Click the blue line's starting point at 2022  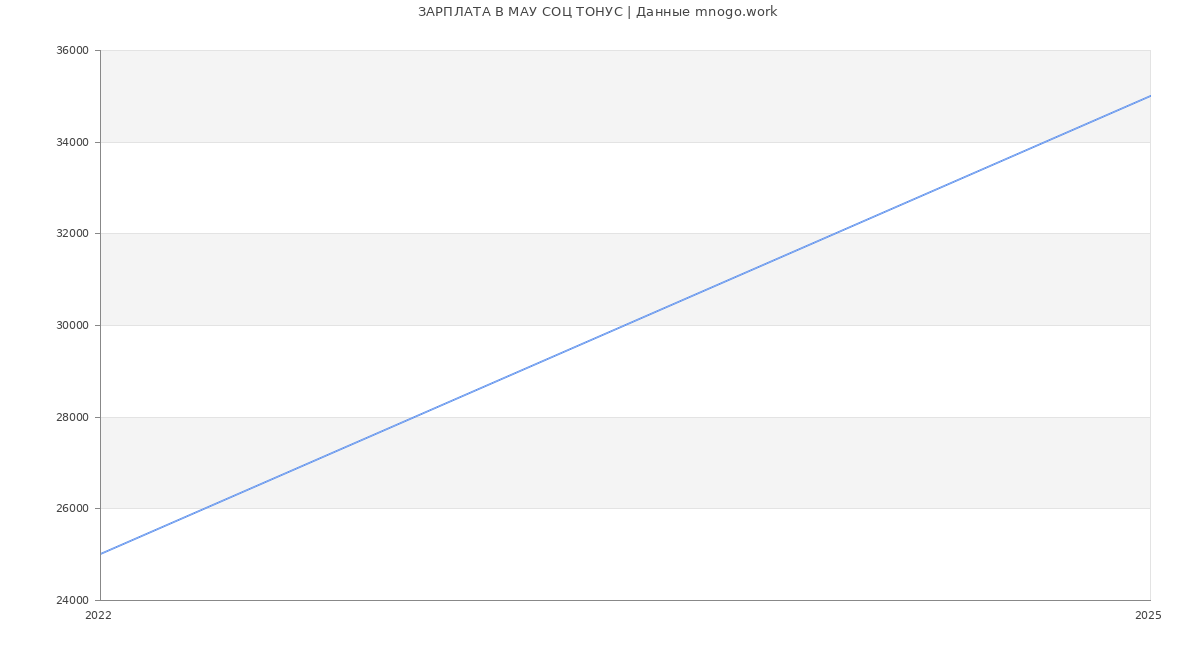(x=101, y=554)
